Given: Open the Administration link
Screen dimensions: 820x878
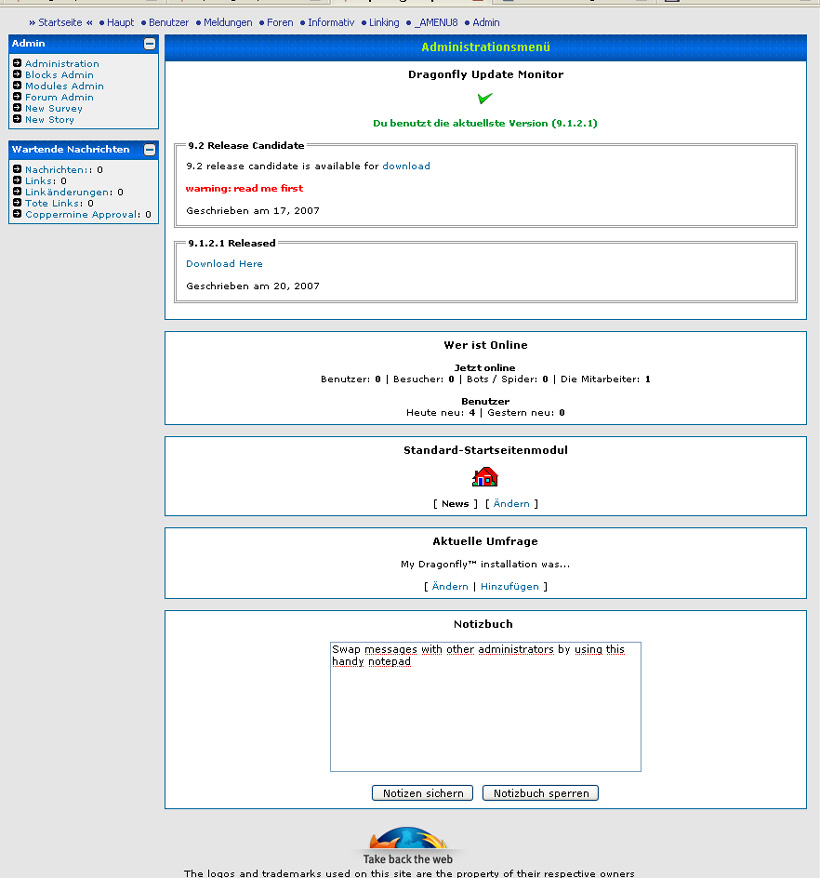Looking at the screenshot, I should click(62, 63).
